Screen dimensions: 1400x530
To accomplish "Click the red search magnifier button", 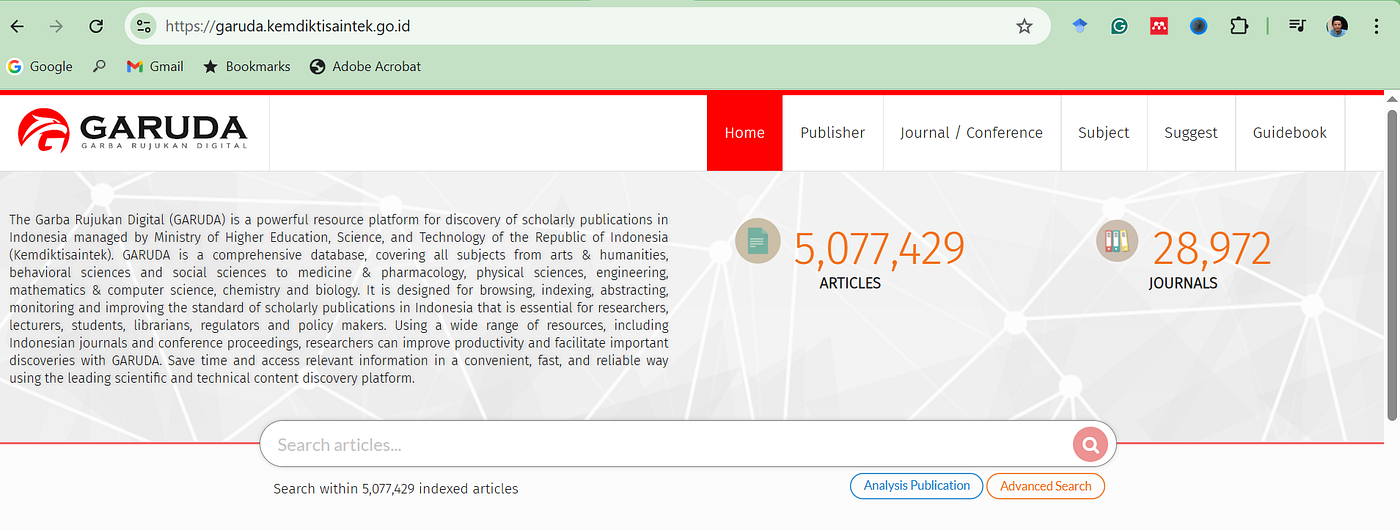I will pos(1090,445).
